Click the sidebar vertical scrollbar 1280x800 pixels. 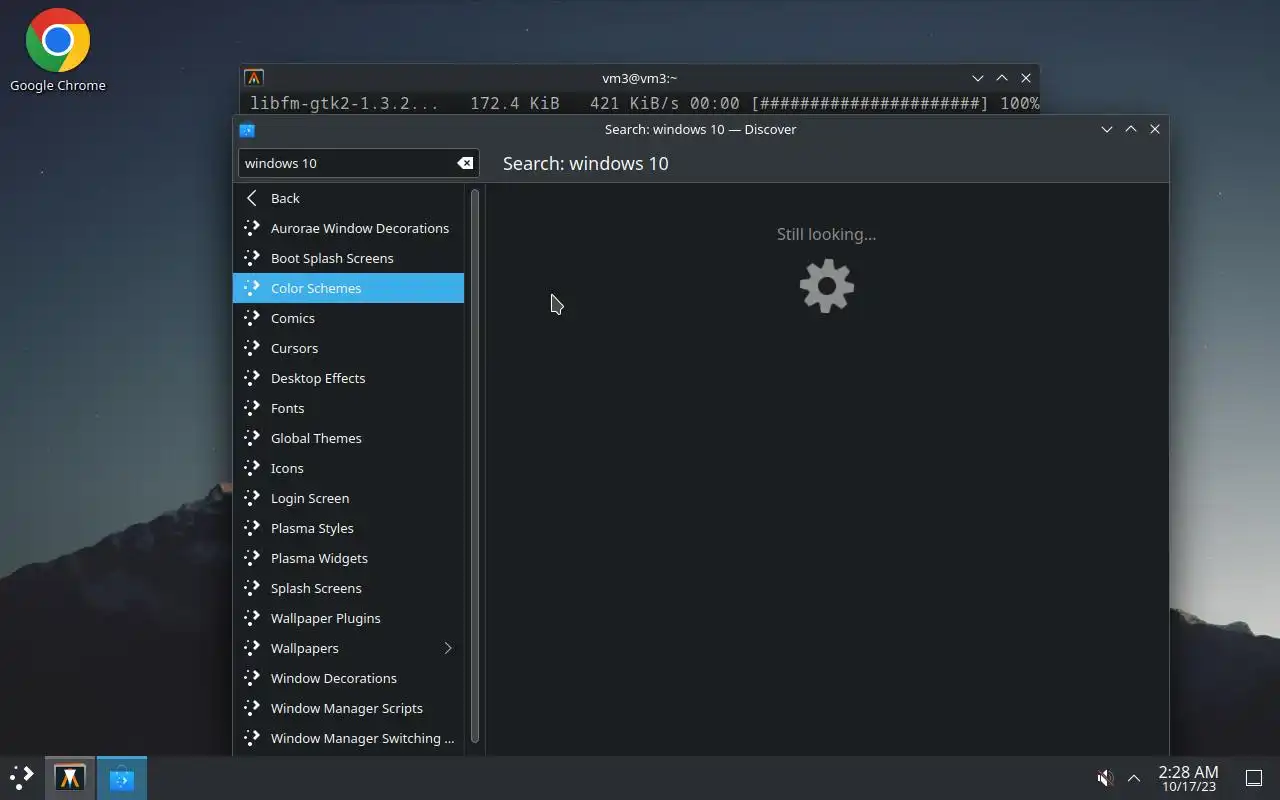tap(475, 465)
